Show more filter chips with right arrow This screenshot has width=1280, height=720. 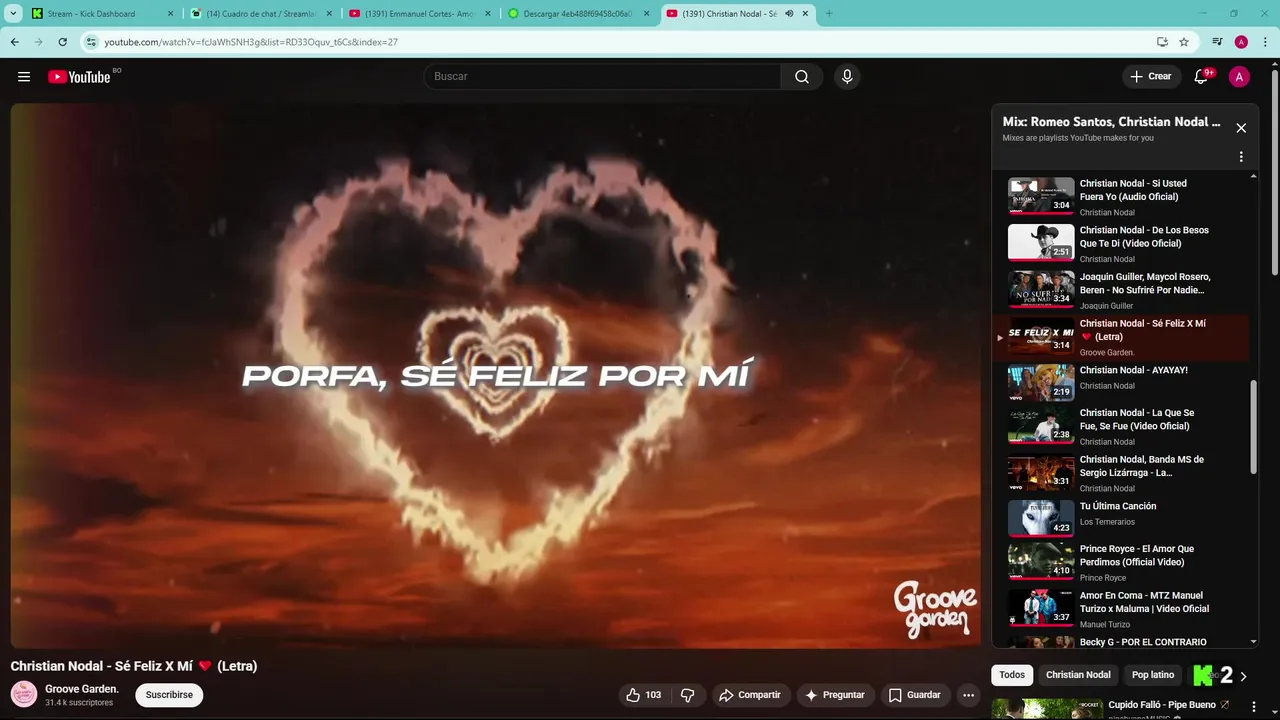1243,676
